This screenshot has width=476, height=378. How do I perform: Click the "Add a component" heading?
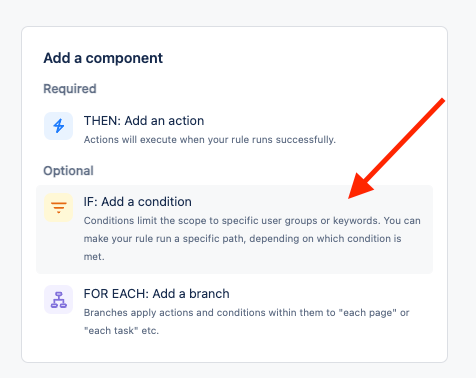[103, 58]
